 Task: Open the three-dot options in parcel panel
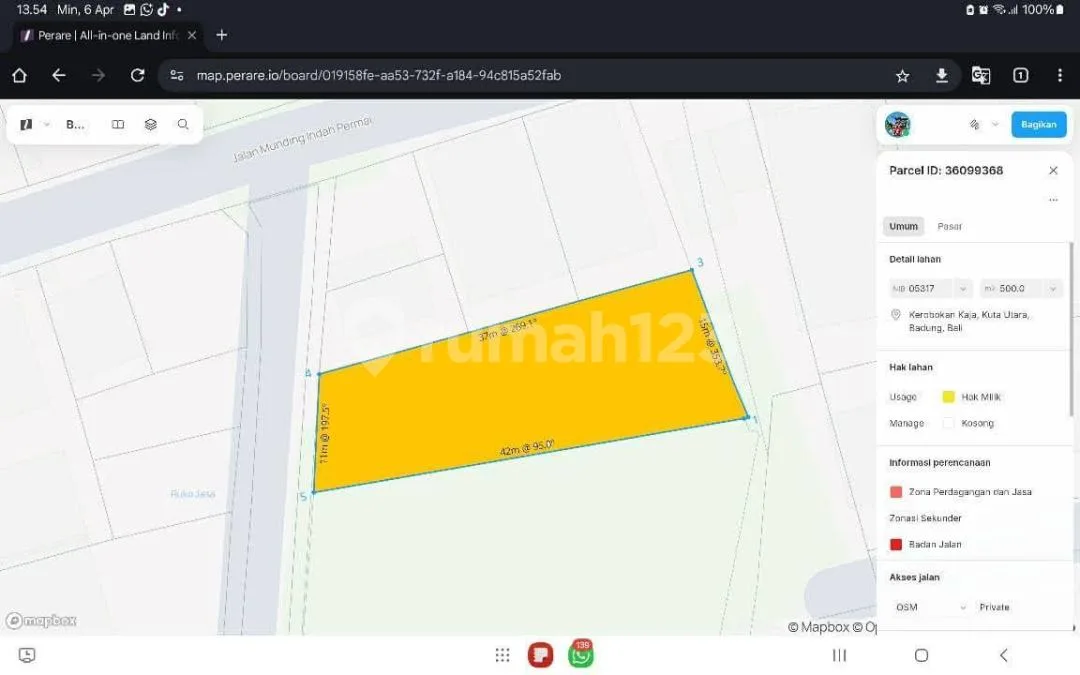pyautogui.click(x=1053, y=200)
